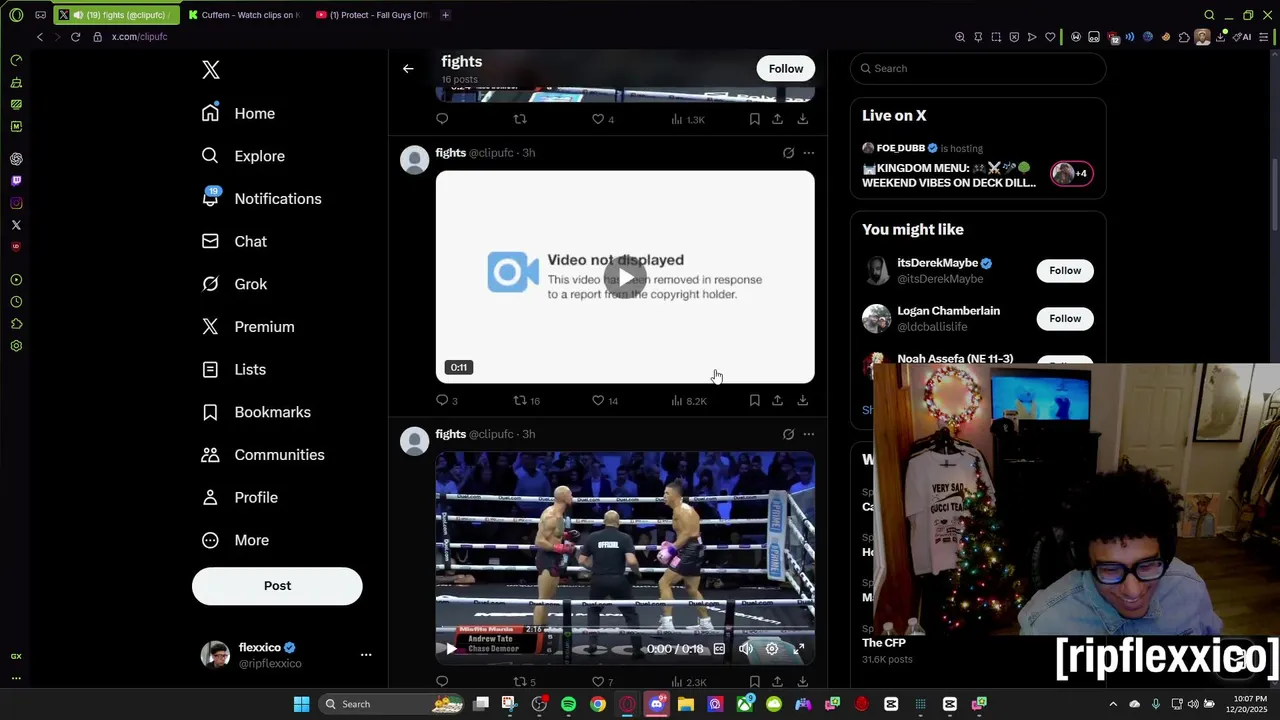Open Profile in sidebar
This screenshot has height=720, width=1280.
point(239,497)
